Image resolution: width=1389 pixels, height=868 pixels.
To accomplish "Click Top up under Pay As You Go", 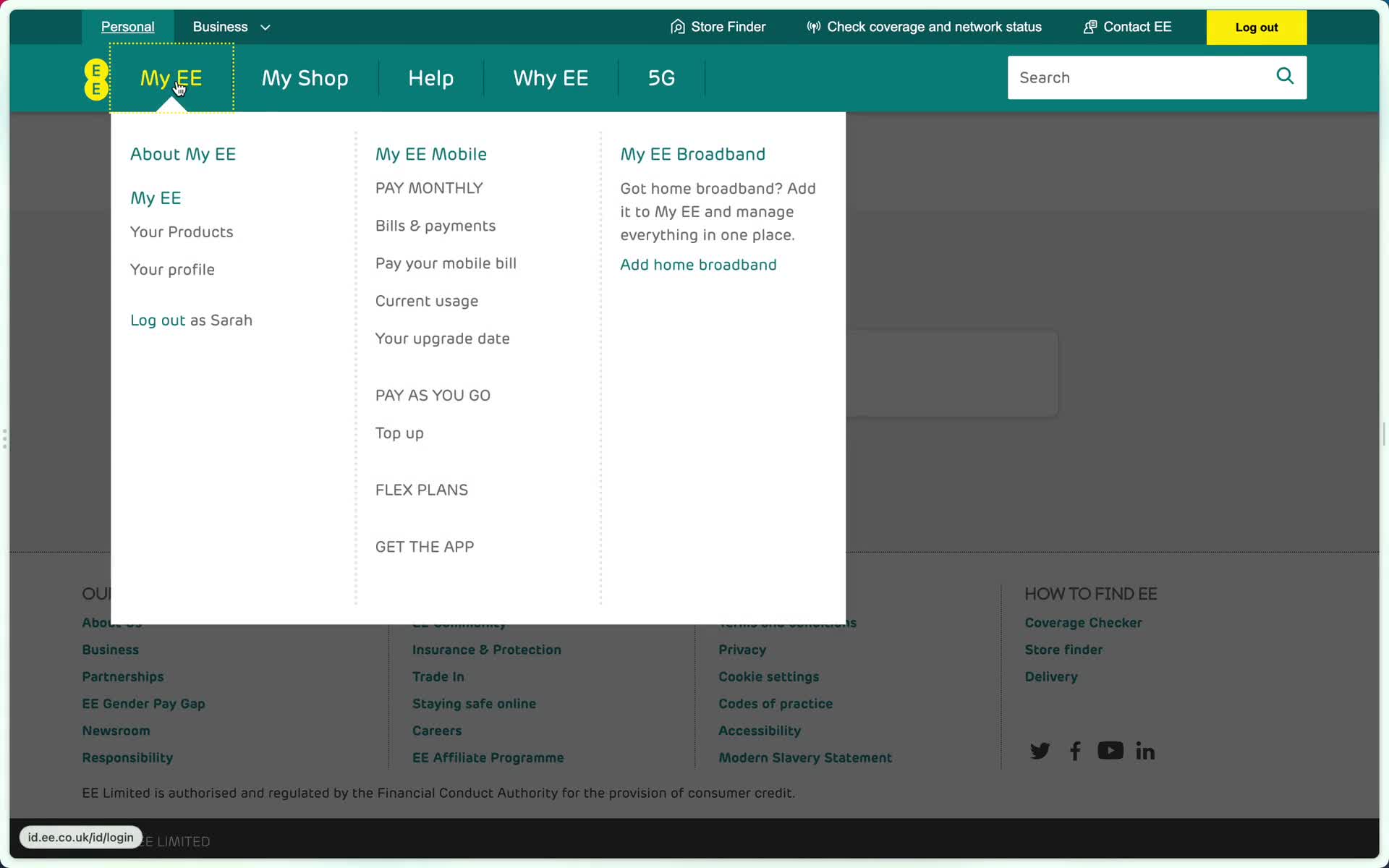I will tap(399, 433).
